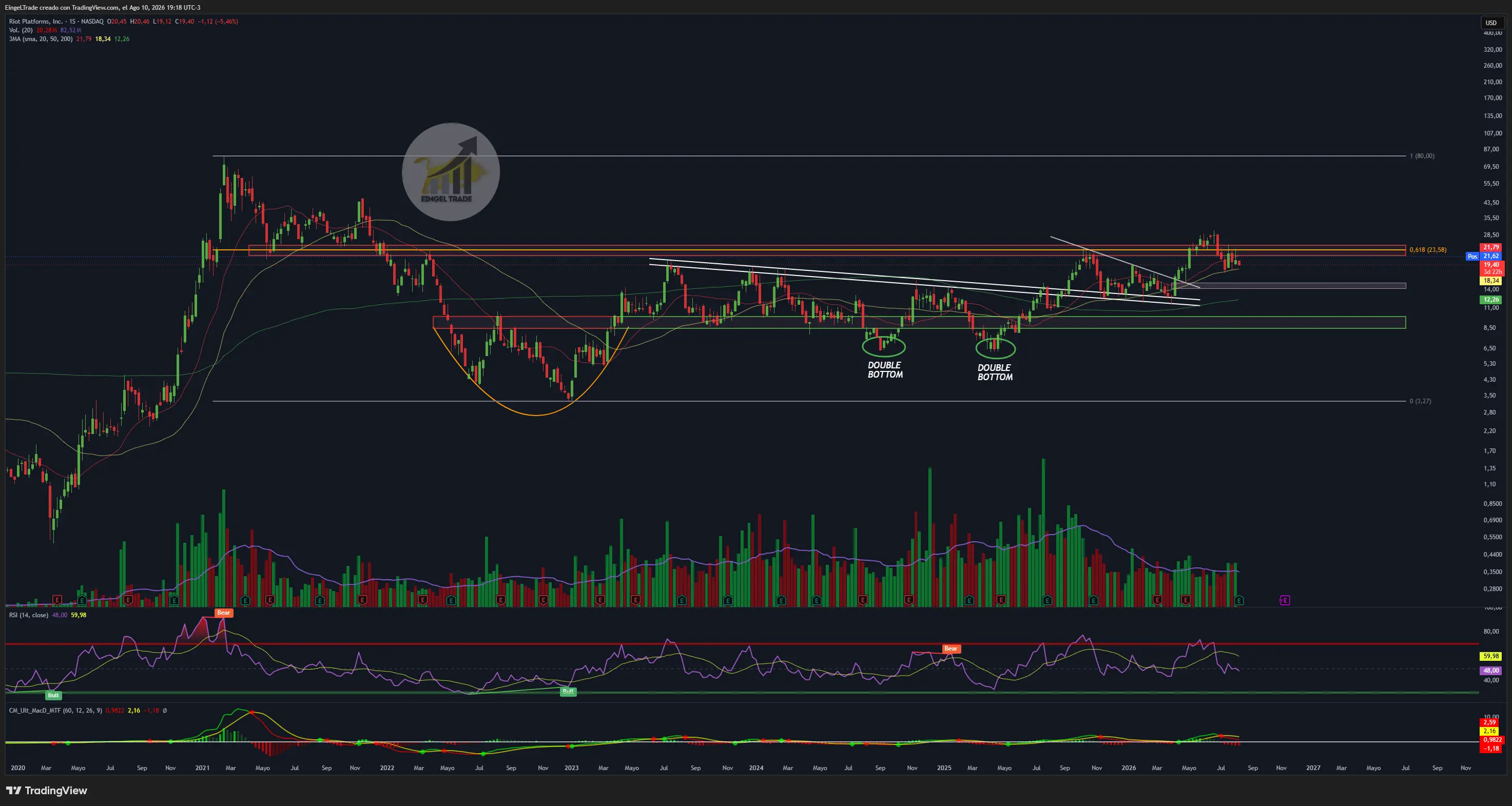Viewport: 1512px width, 806px height.
Task: Click the ø symbol in the MACD legend
Action: point(164,711)
